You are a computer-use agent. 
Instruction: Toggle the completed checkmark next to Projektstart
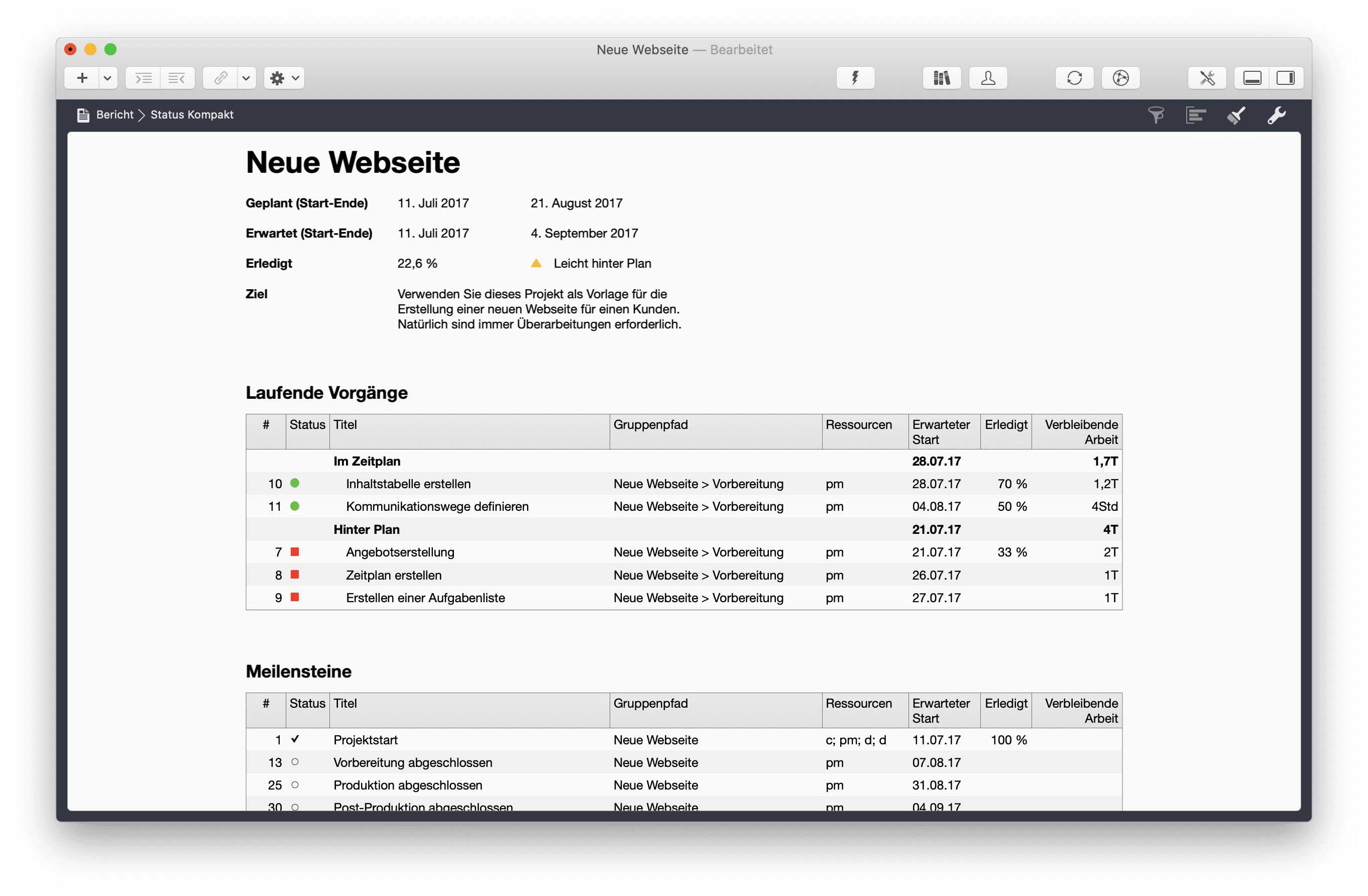point(295,740)
